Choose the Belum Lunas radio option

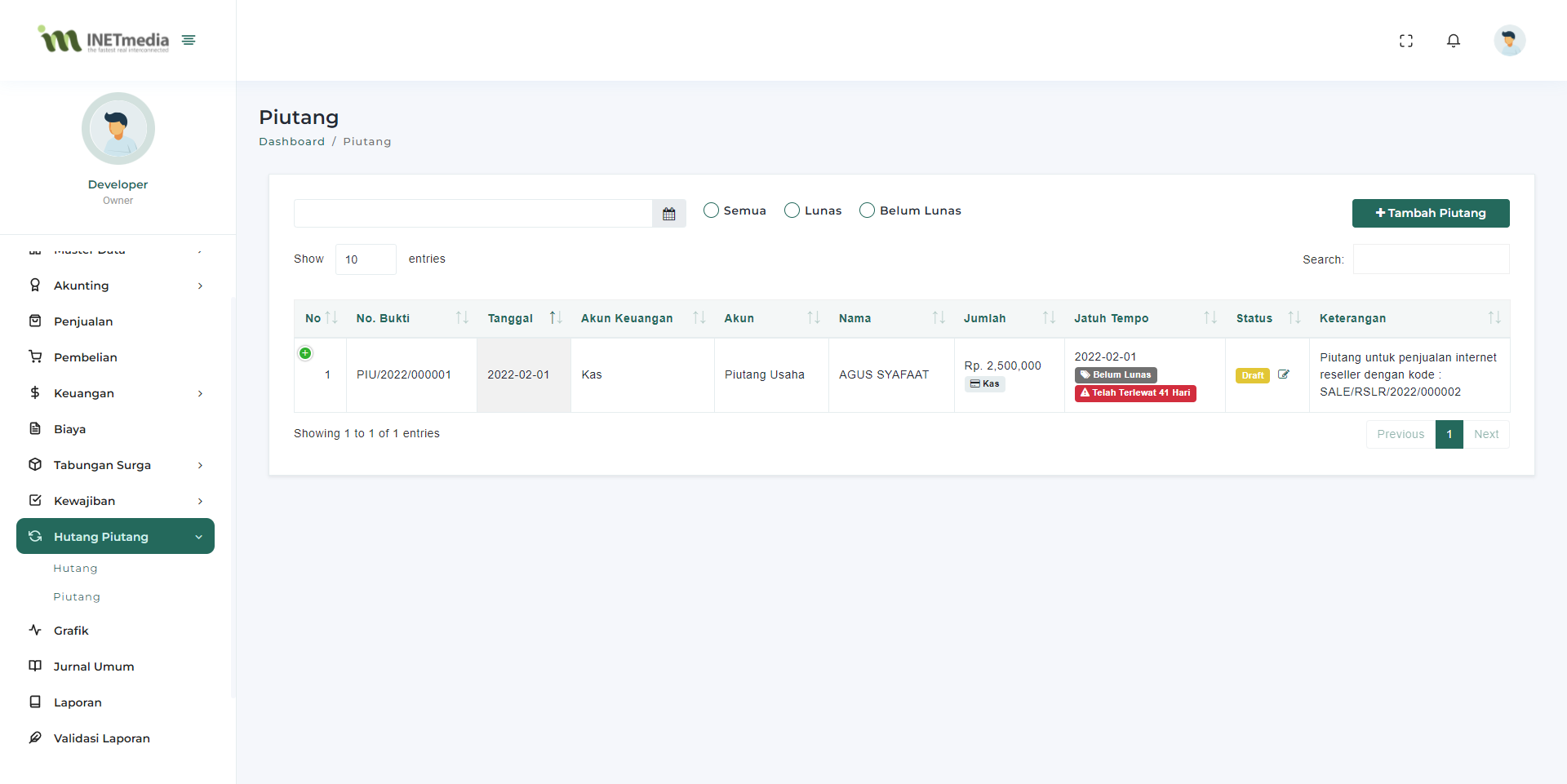tap(867, 210)
